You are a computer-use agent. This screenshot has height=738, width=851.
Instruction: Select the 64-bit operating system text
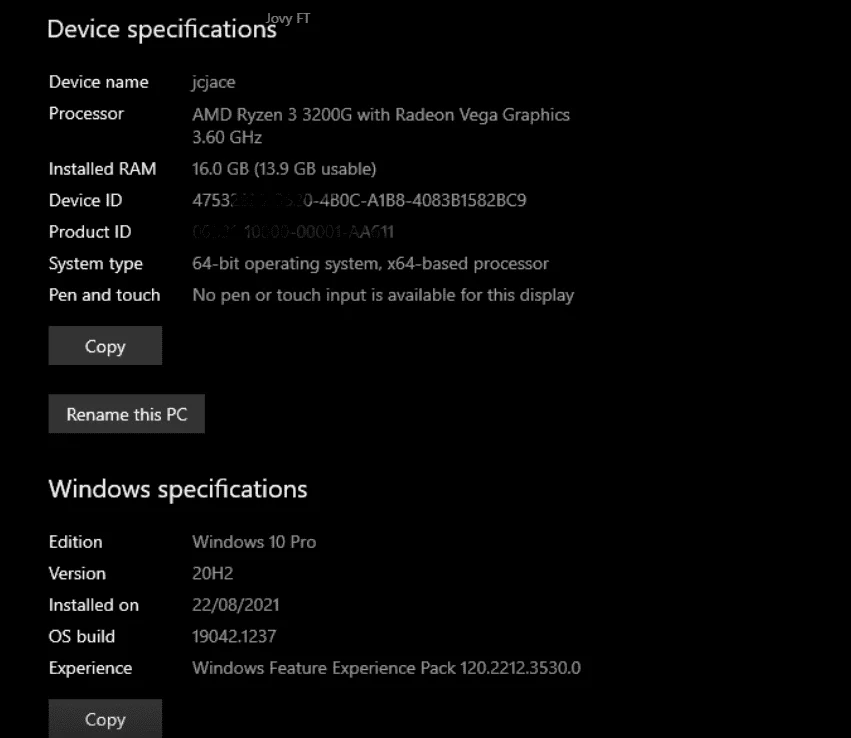[x=370, y=264]
